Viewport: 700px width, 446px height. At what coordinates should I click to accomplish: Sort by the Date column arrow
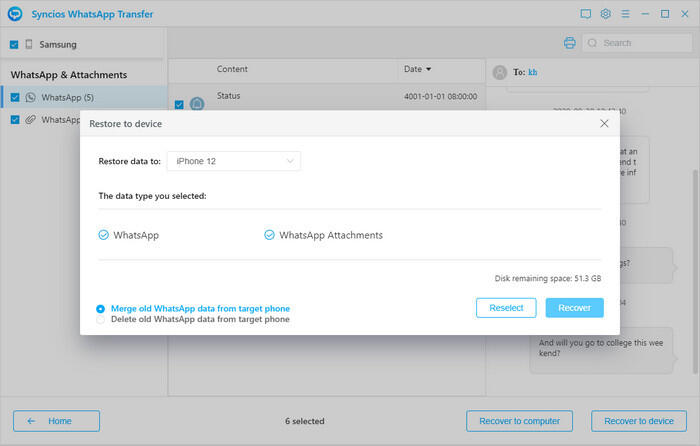[x=429, y=70]
